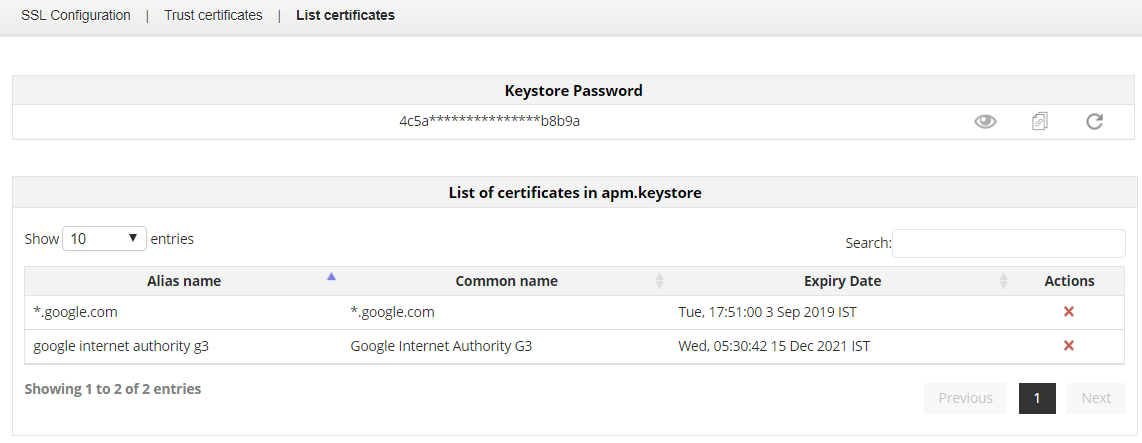
Task: Click the Actions column header
Action: click(x=1069, y=281)
